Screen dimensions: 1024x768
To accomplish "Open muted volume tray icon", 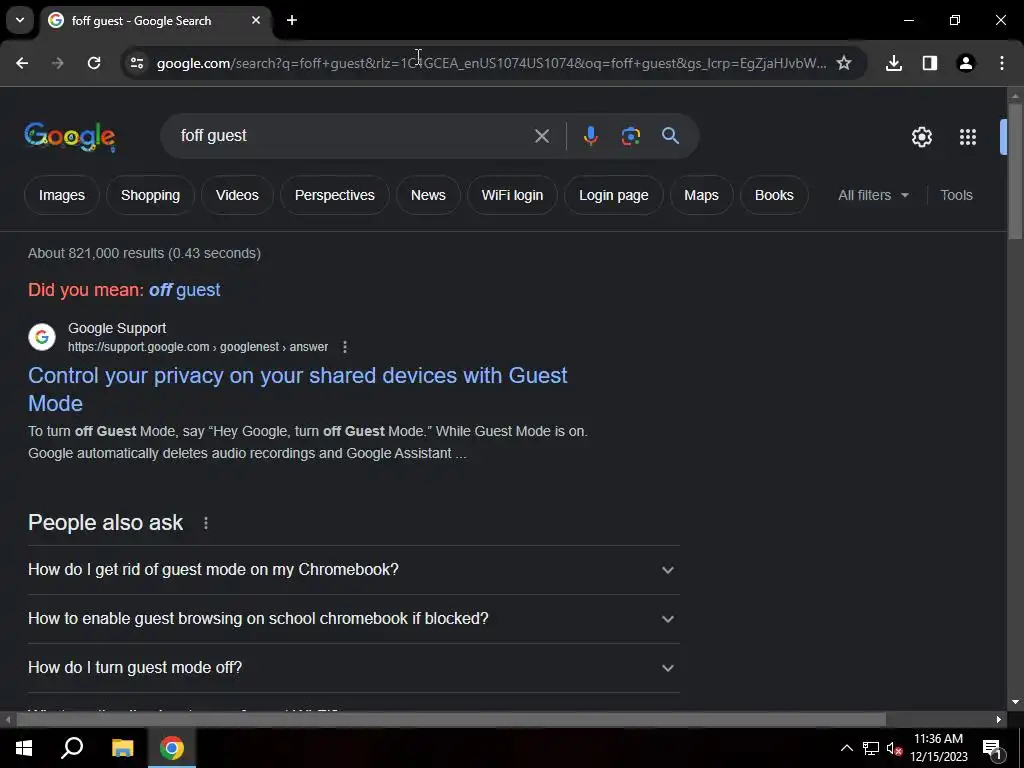I will click(894, 748).
